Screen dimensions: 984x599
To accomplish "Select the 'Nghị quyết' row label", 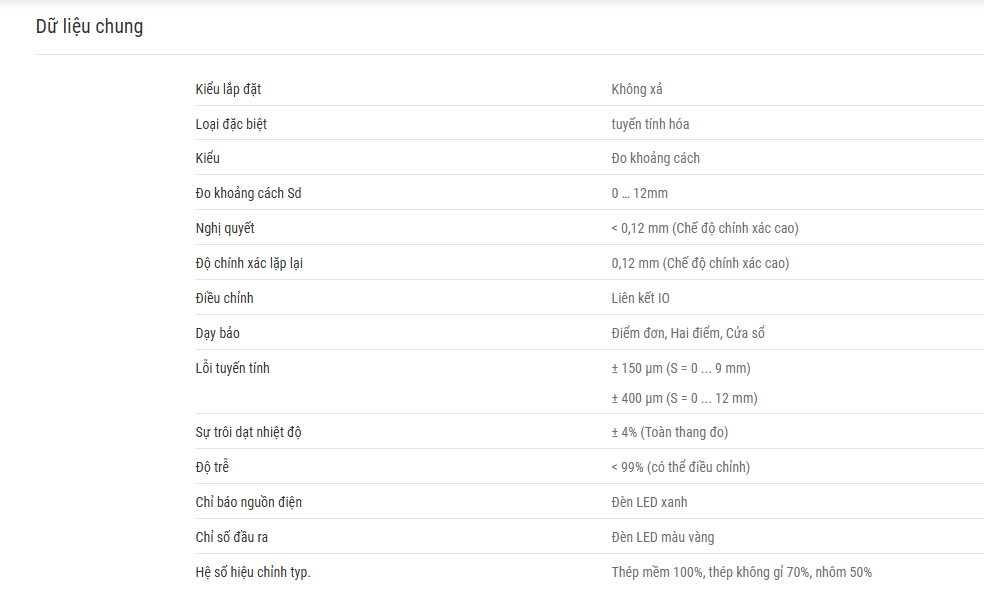I will coord(225,228).
